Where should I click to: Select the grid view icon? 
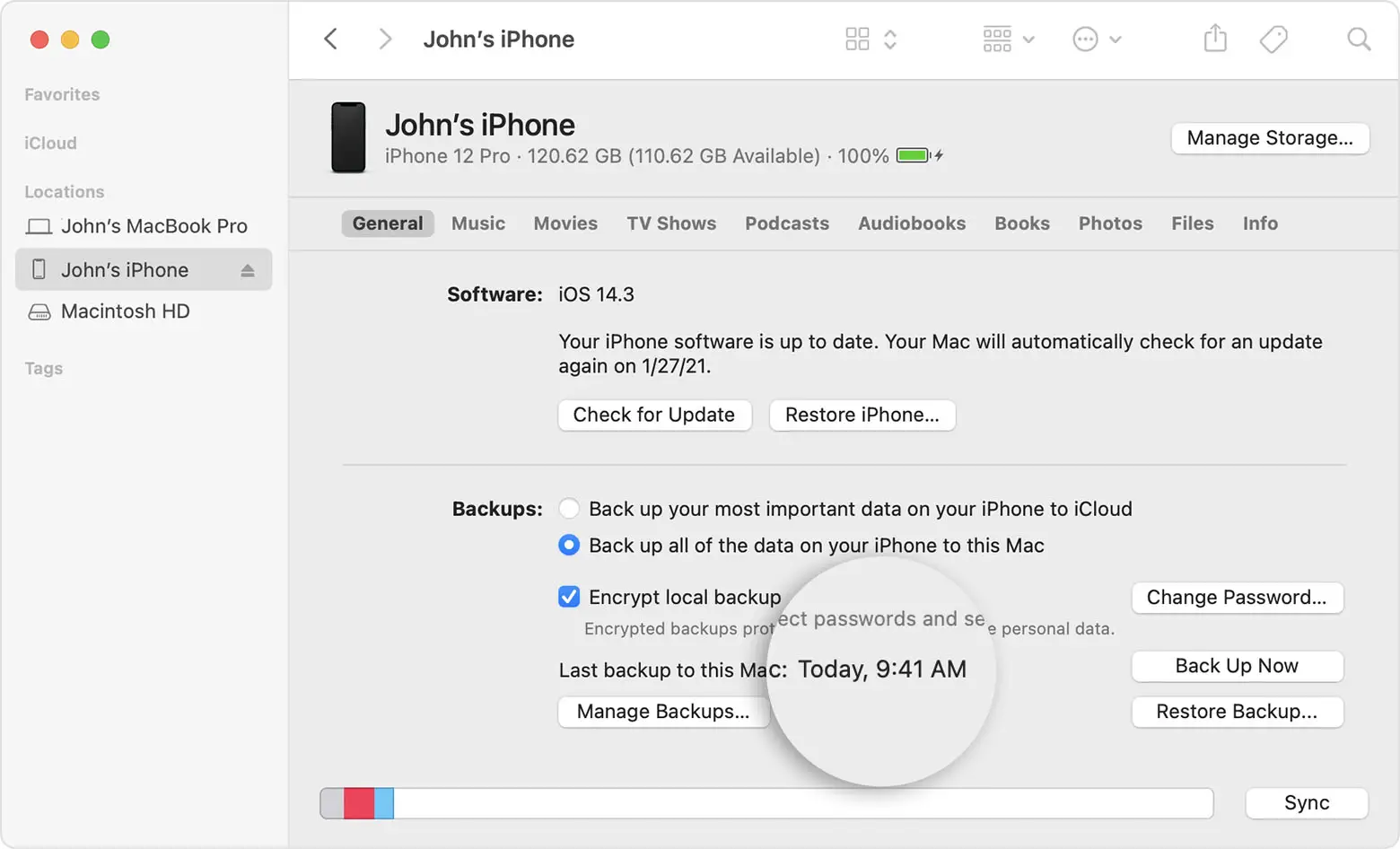tap(856, 39)
